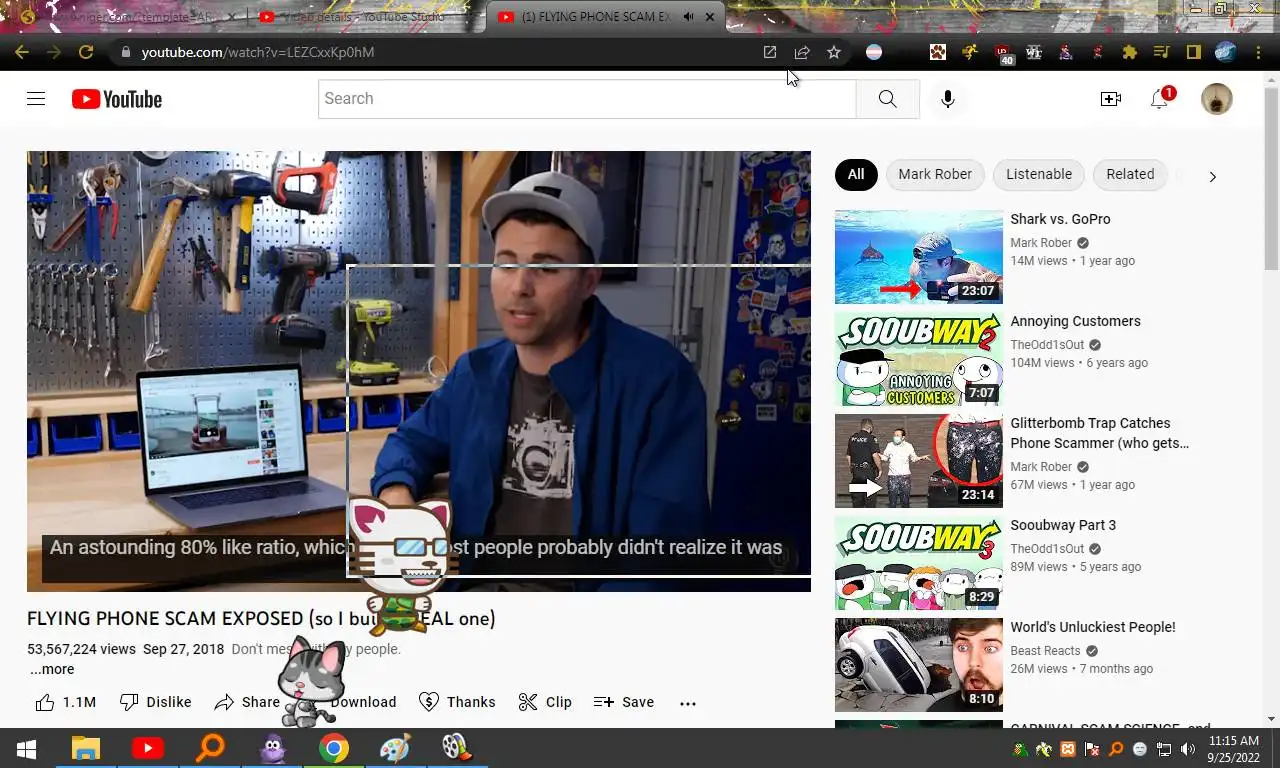The height and width of the screenshot is (768, 1280).
Task: Go back to the previous page
Action: pos(22,52)
